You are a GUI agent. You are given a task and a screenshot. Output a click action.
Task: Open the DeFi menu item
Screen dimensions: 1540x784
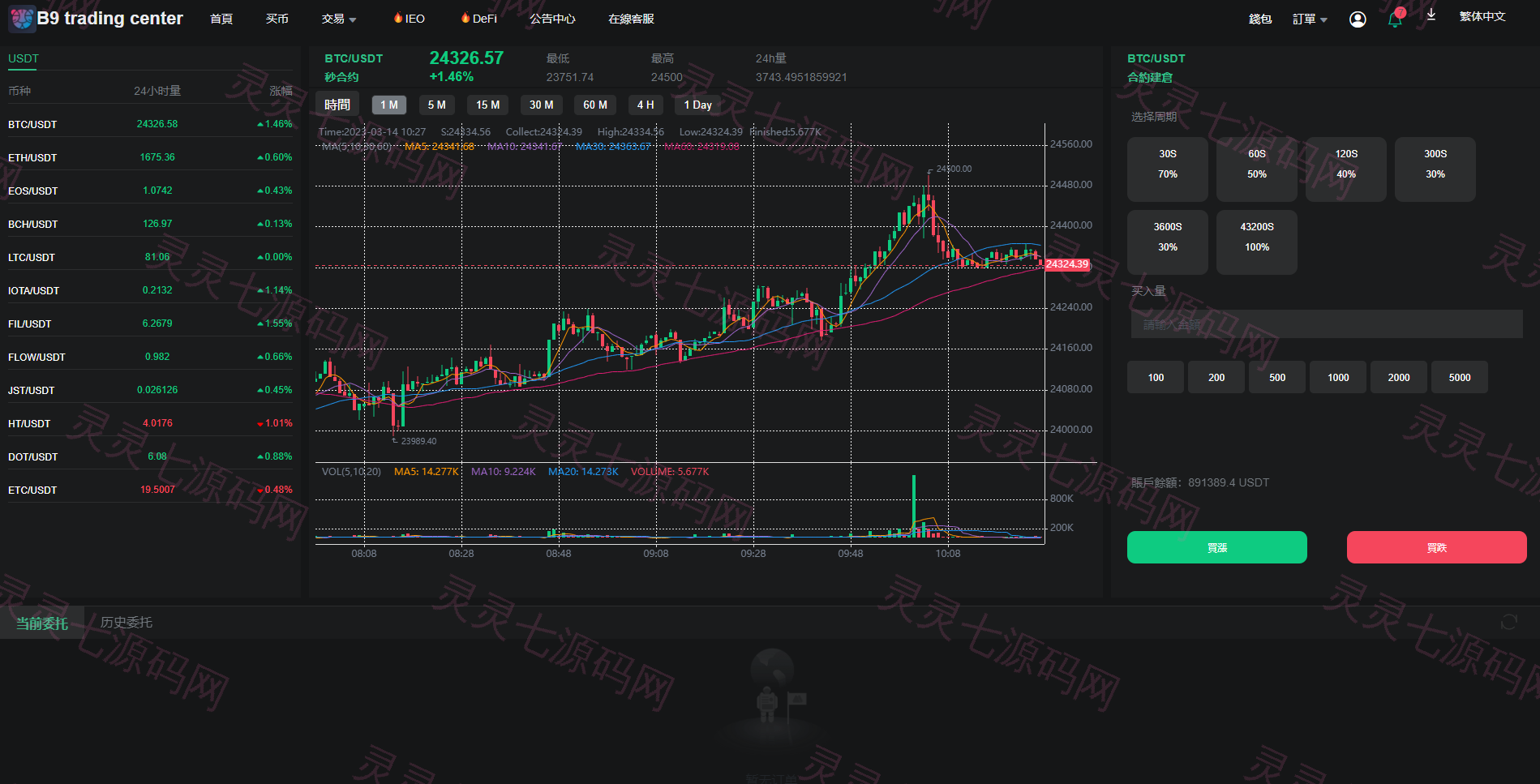tap(478, 19)
